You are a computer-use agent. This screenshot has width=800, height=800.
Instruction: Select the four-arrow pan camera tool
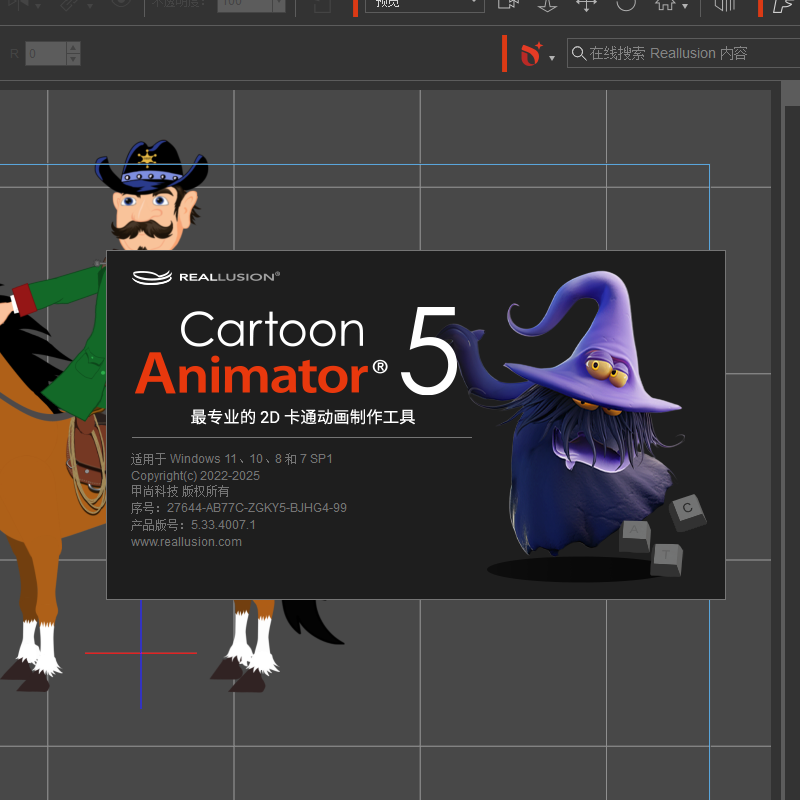coord(586,5)
